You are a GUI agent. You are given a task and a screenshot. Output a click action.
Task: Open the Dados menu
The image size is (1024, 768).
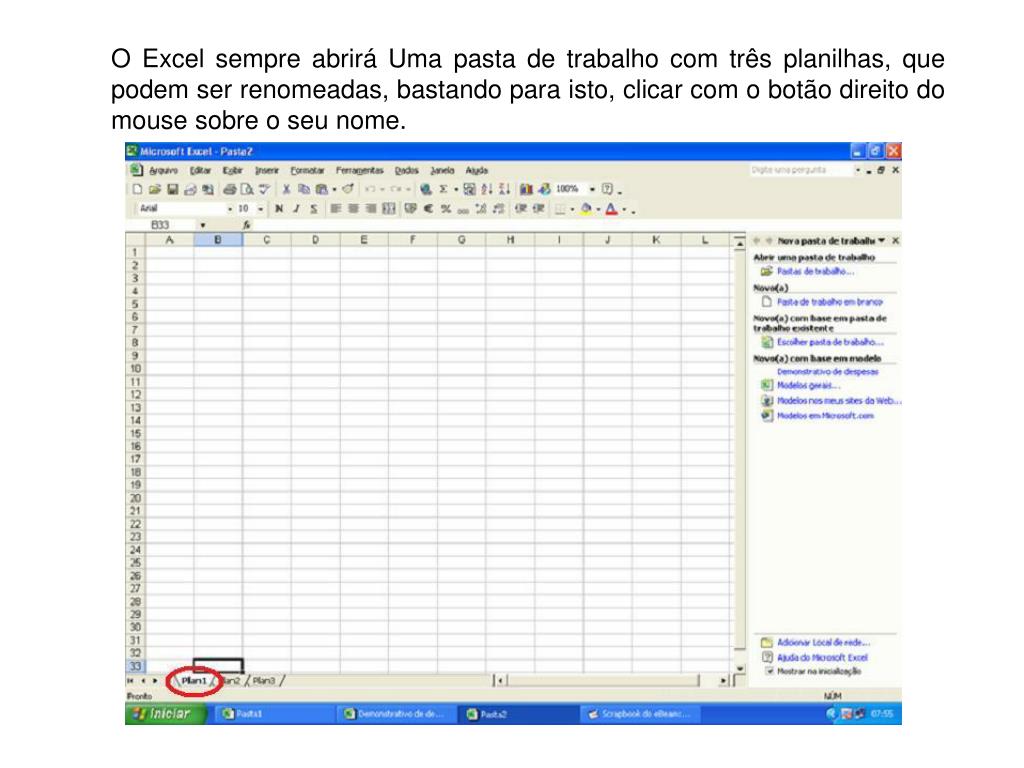406,170
